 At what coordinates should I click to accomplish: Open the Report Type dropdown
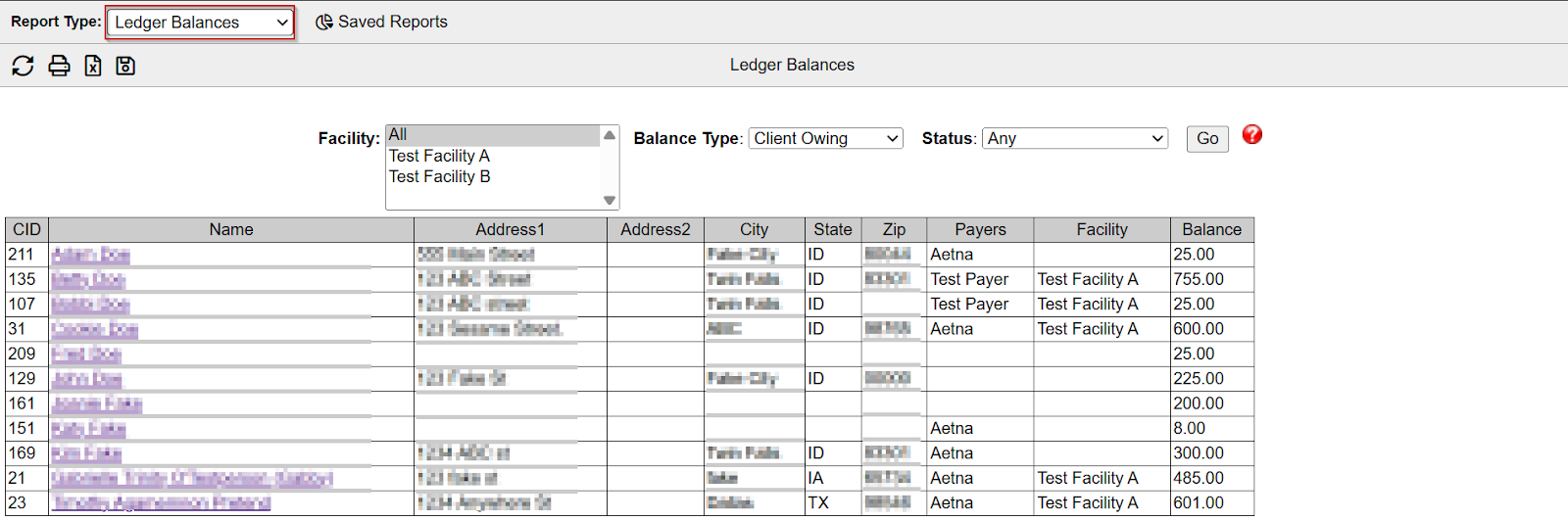point(200,23)
